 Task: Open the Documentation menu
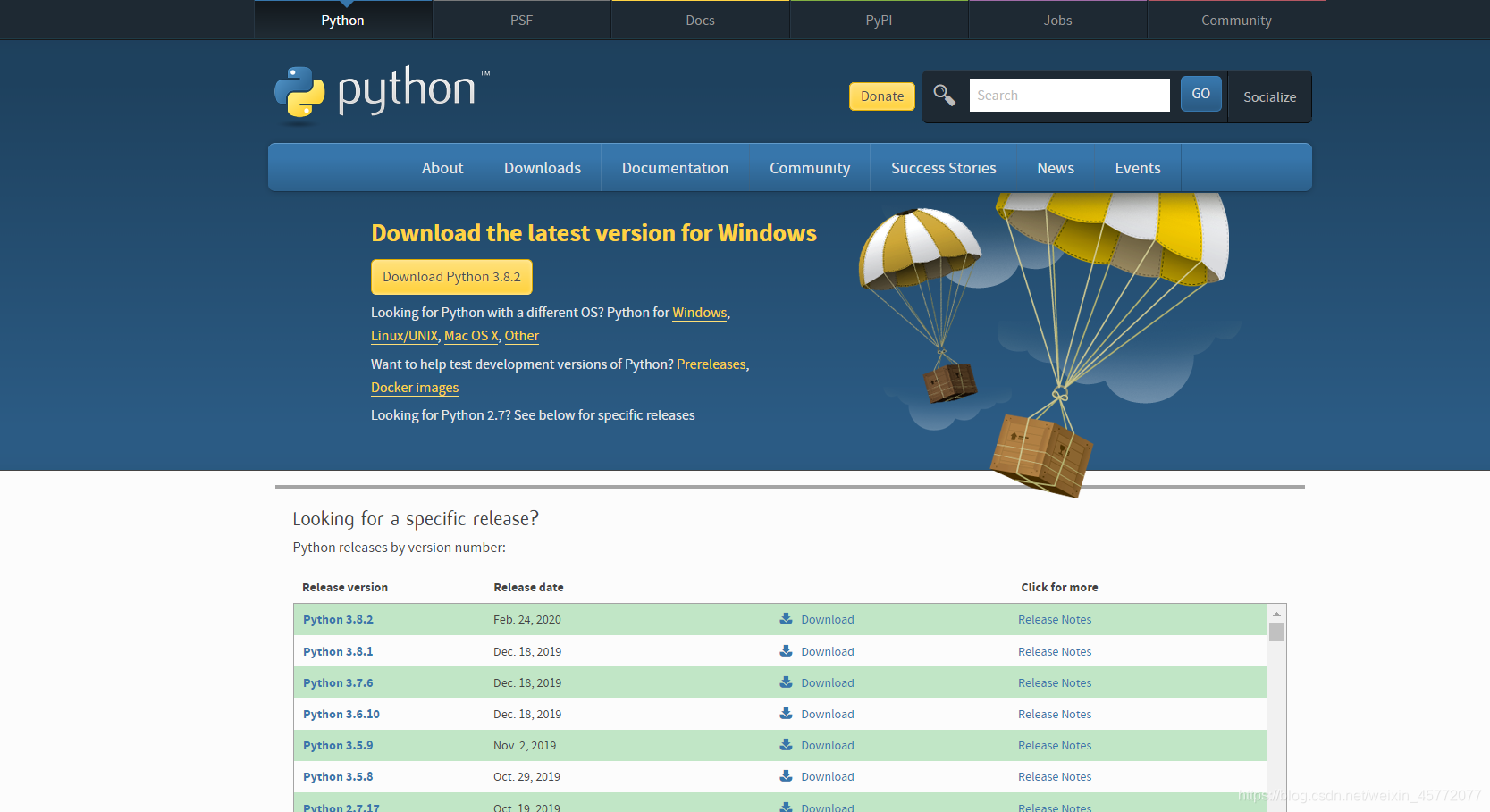tap(675, 168)
